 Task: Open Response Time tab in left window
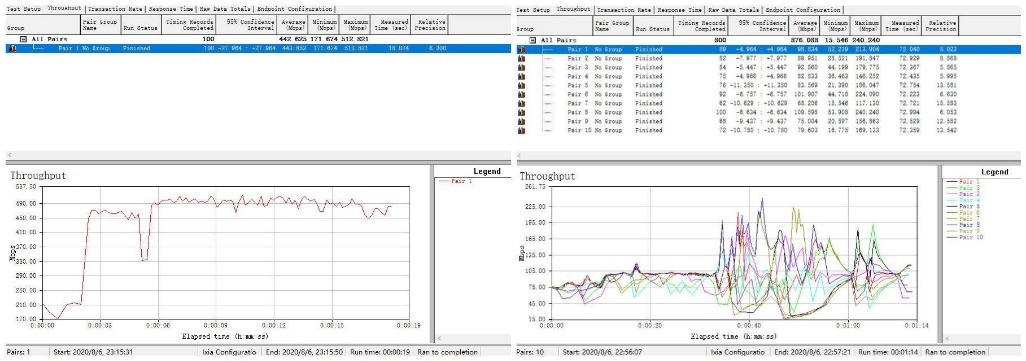click(x=170, y=9)
